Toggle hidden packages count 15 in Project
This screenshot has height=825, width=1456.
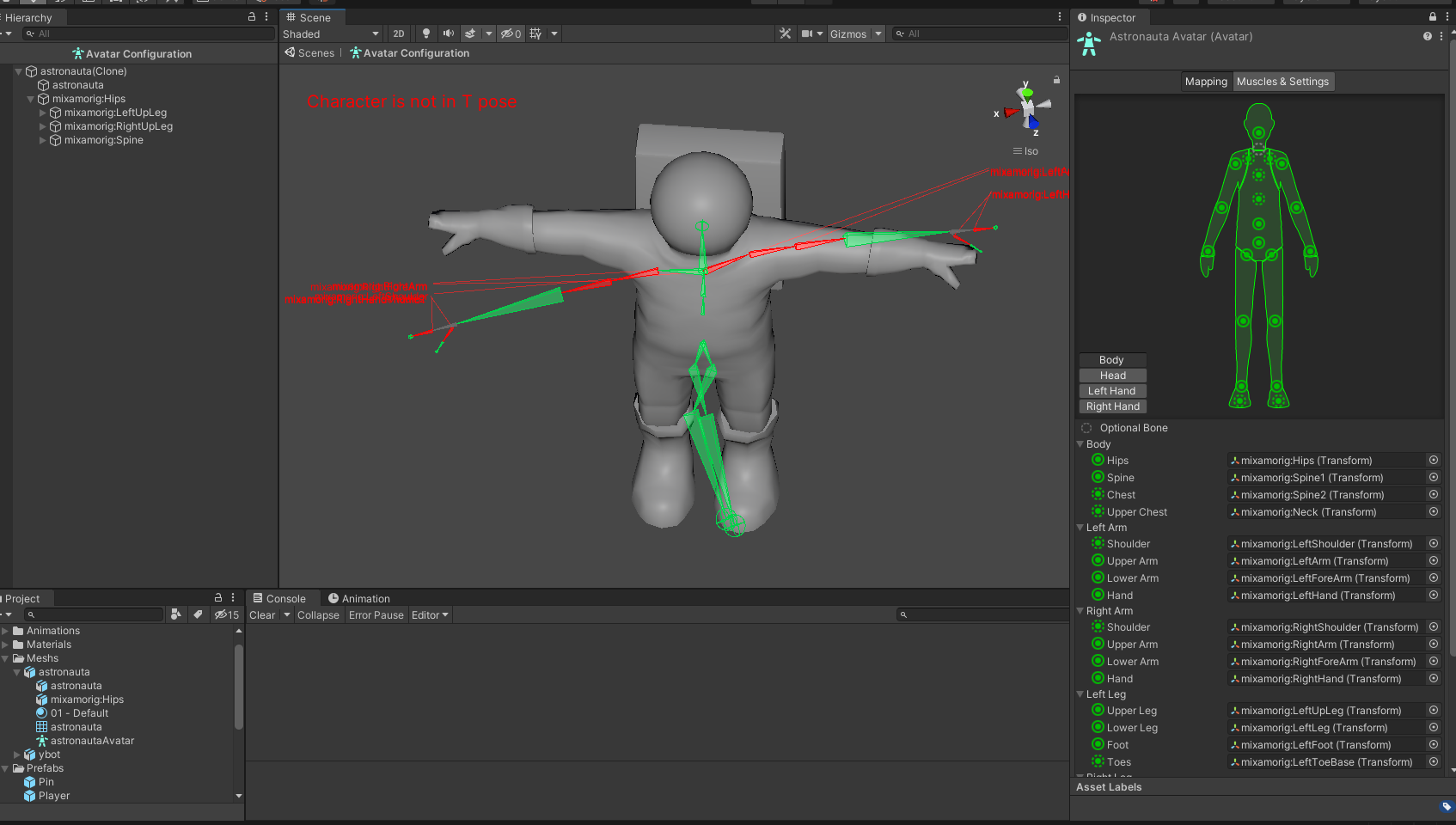227,614
